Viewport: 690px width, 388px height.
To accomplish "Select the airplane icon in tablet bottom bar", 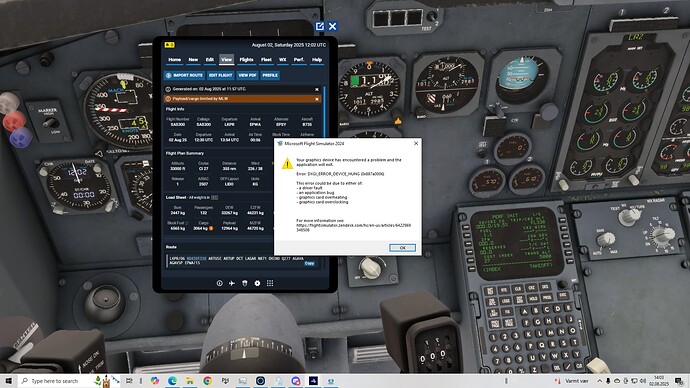I will click(x=232, y=283).
